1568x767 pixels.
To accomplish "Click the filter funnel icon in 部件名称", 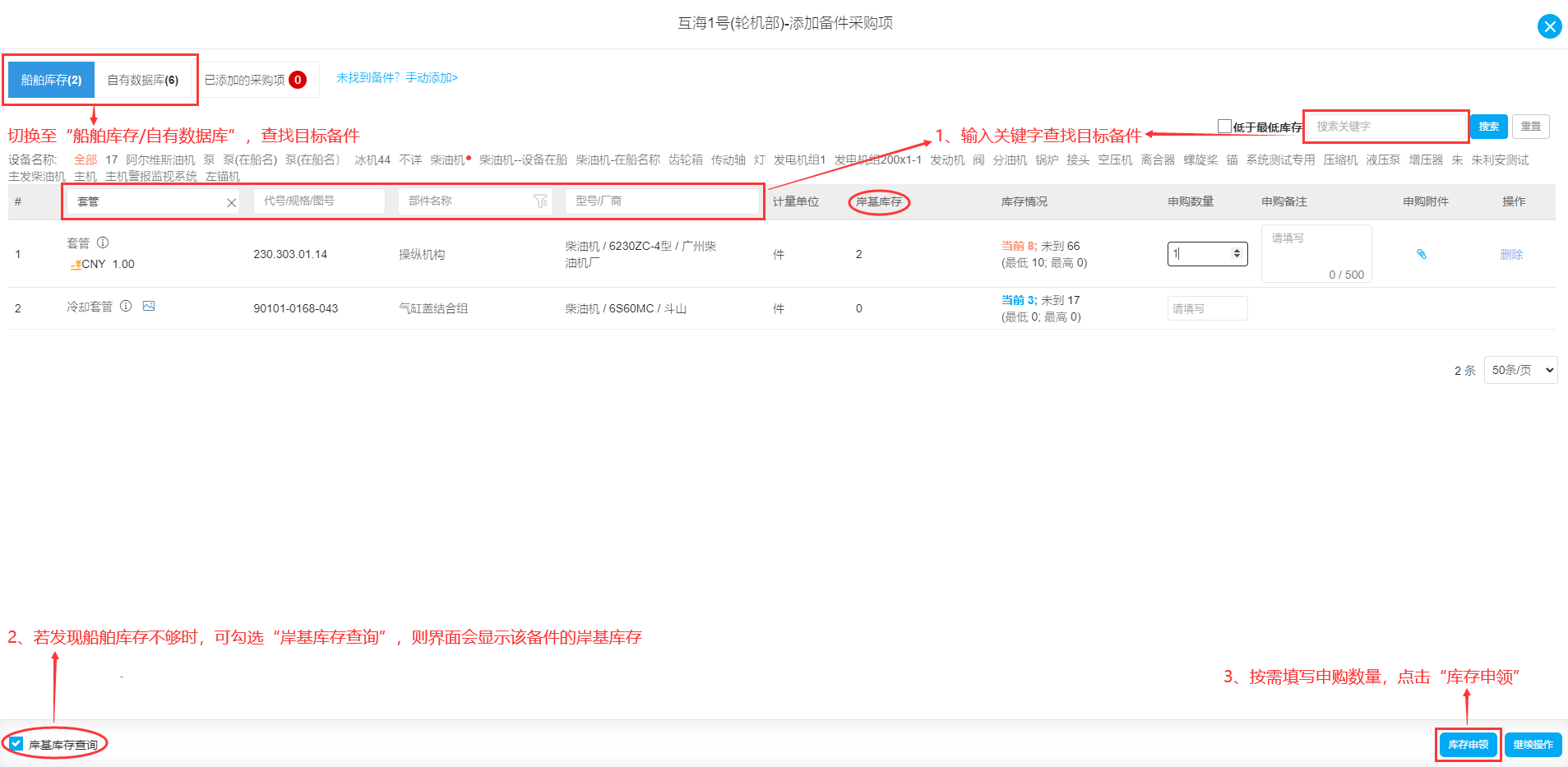I will click(x=540, y=201).
